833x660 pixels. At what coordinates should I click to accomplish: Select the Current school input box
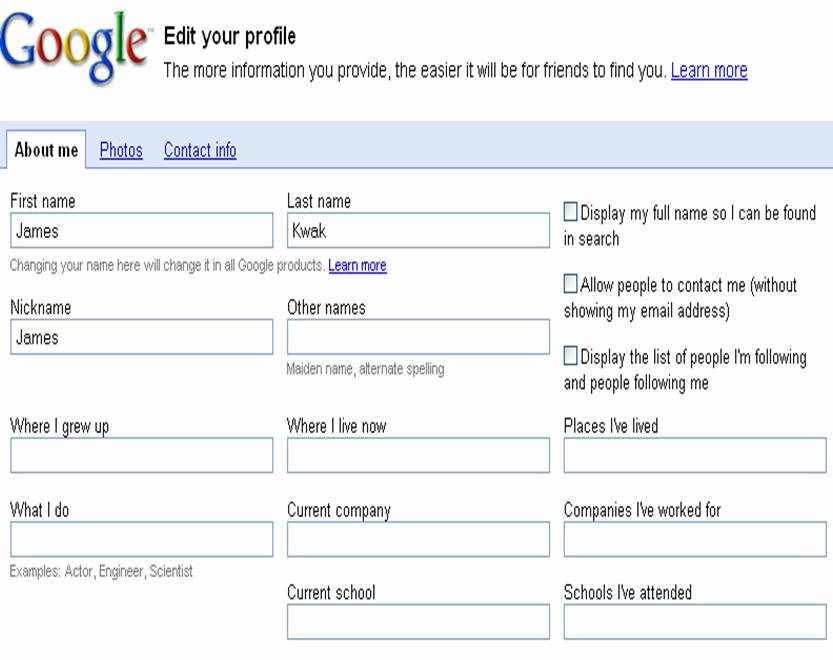pyautogui.click(x=417, y=621)
